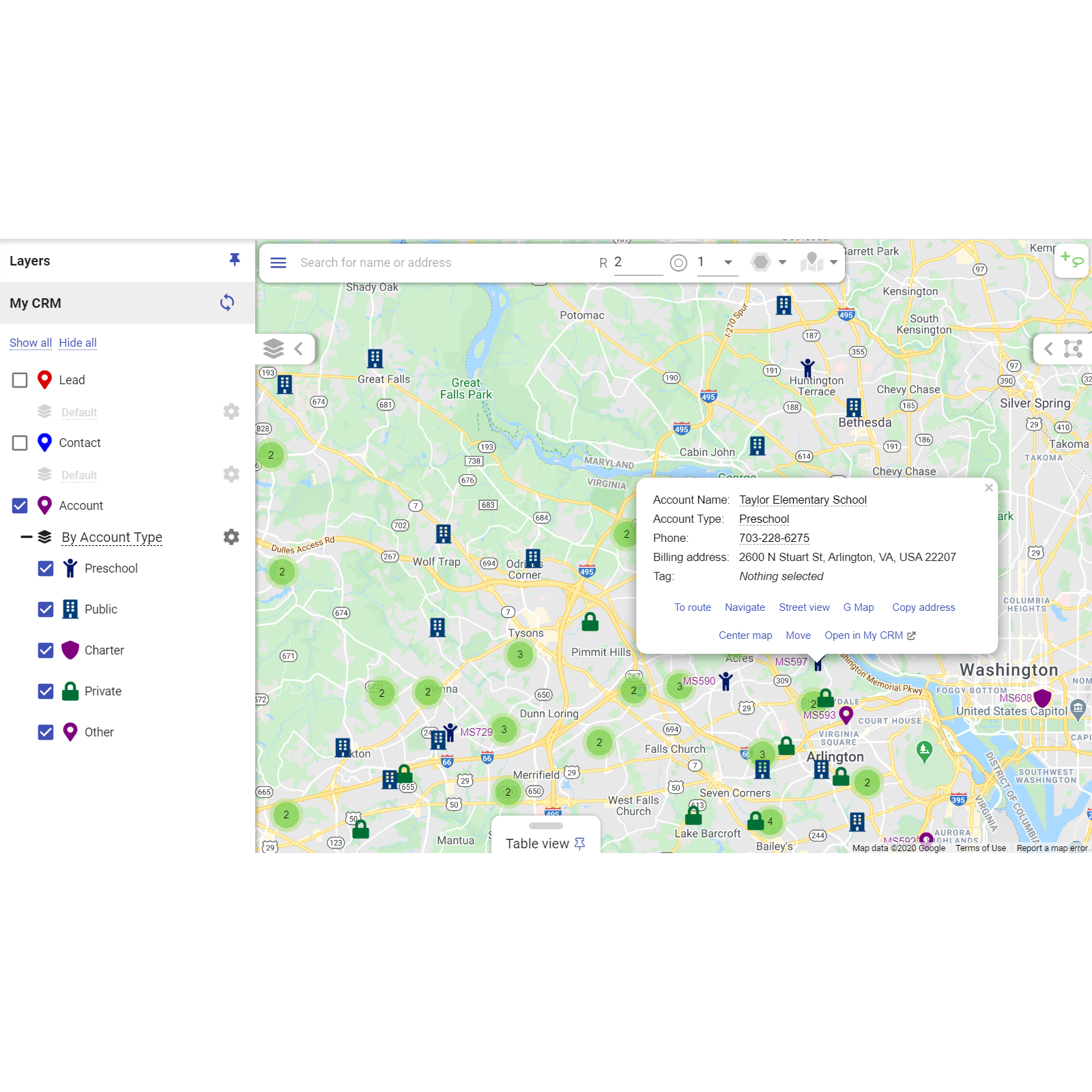
Task: Enable the Lead layer checkbox
Action: click(20, 380)
